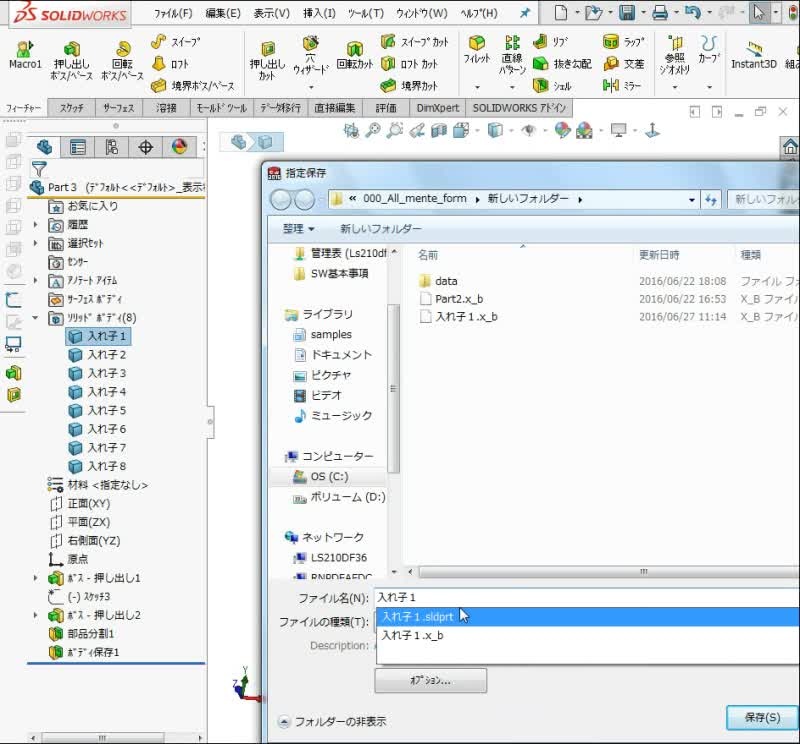Open the ファイル(F) menu
This screenshot has height=744, width=800.
click(173, 14)
